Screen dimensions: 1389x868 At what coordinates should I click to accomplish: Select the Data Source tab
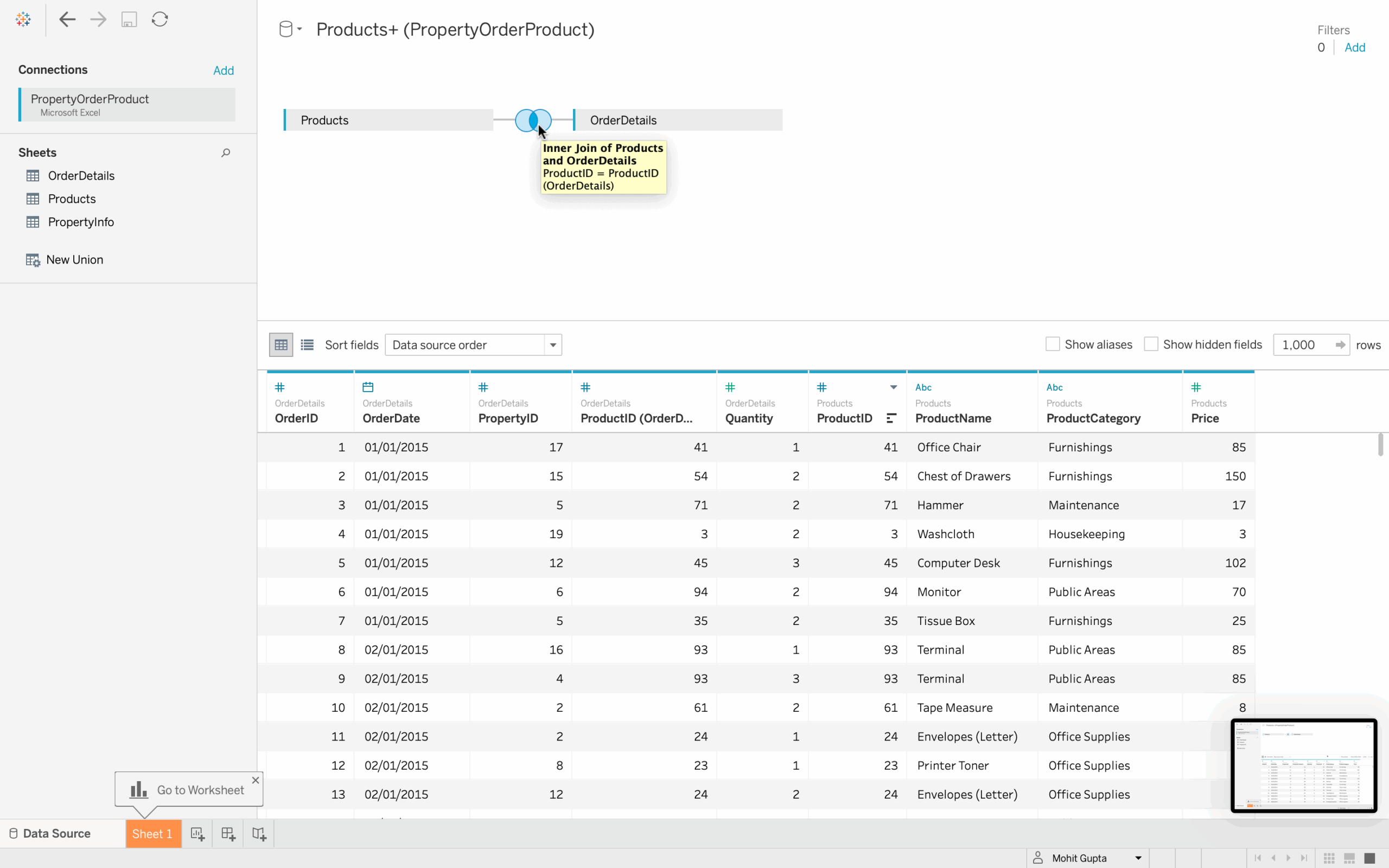(x=56, y=834)
